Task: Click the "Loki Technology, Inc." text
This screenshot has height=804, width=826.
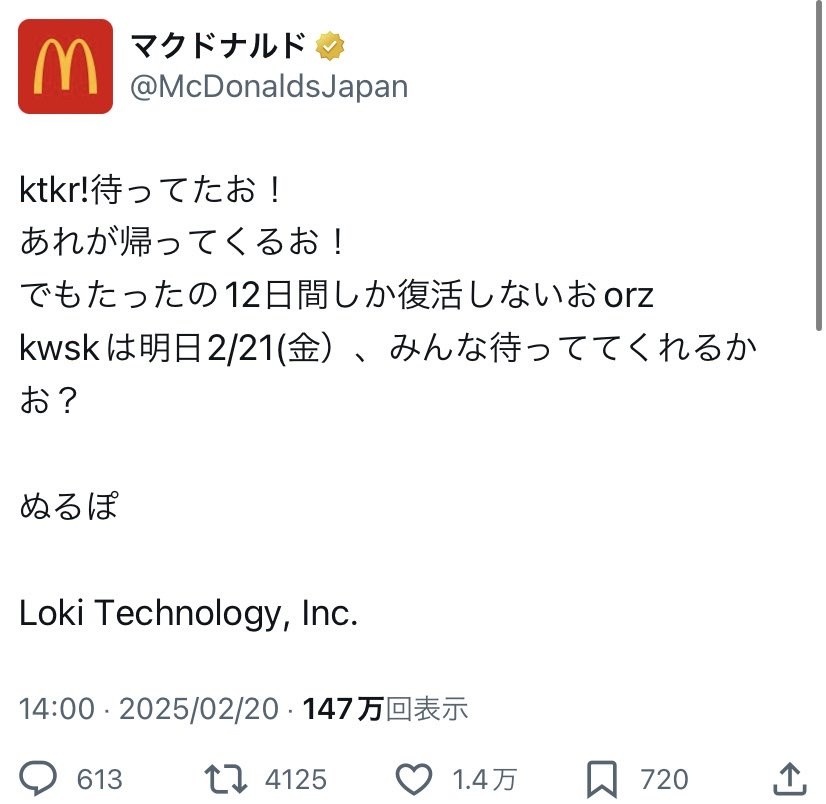Action: click(x=188, y=613)
